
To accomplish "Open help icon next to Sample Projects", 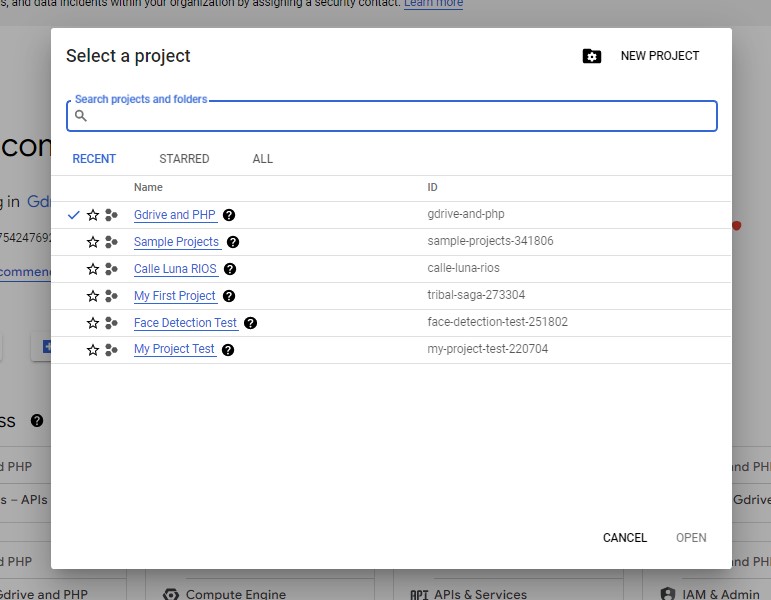I will coord(233,242).
